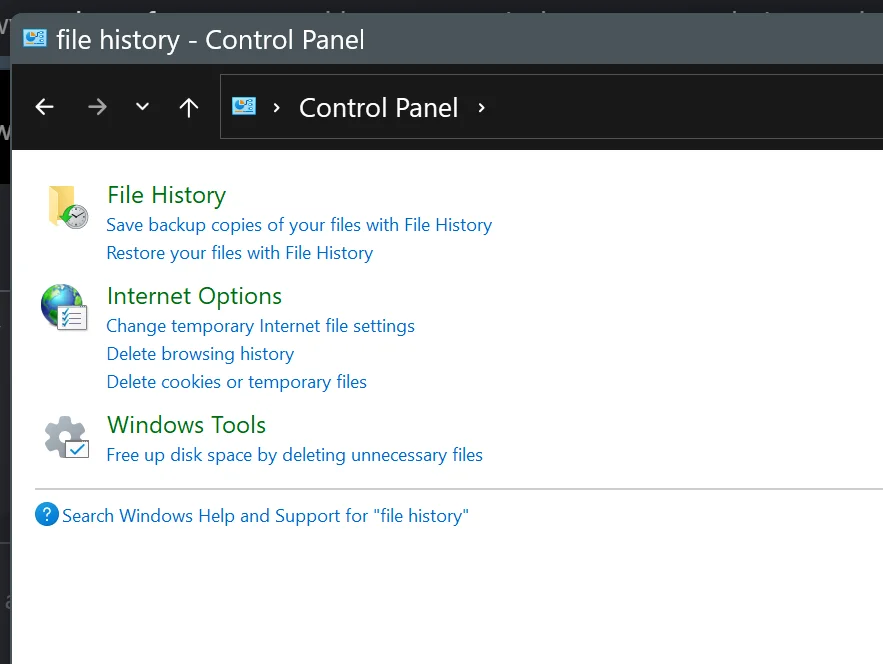This screenshot has height=664, width=883.
Task: Click the Windows Tools gear icon
Action: pos(66,437)
